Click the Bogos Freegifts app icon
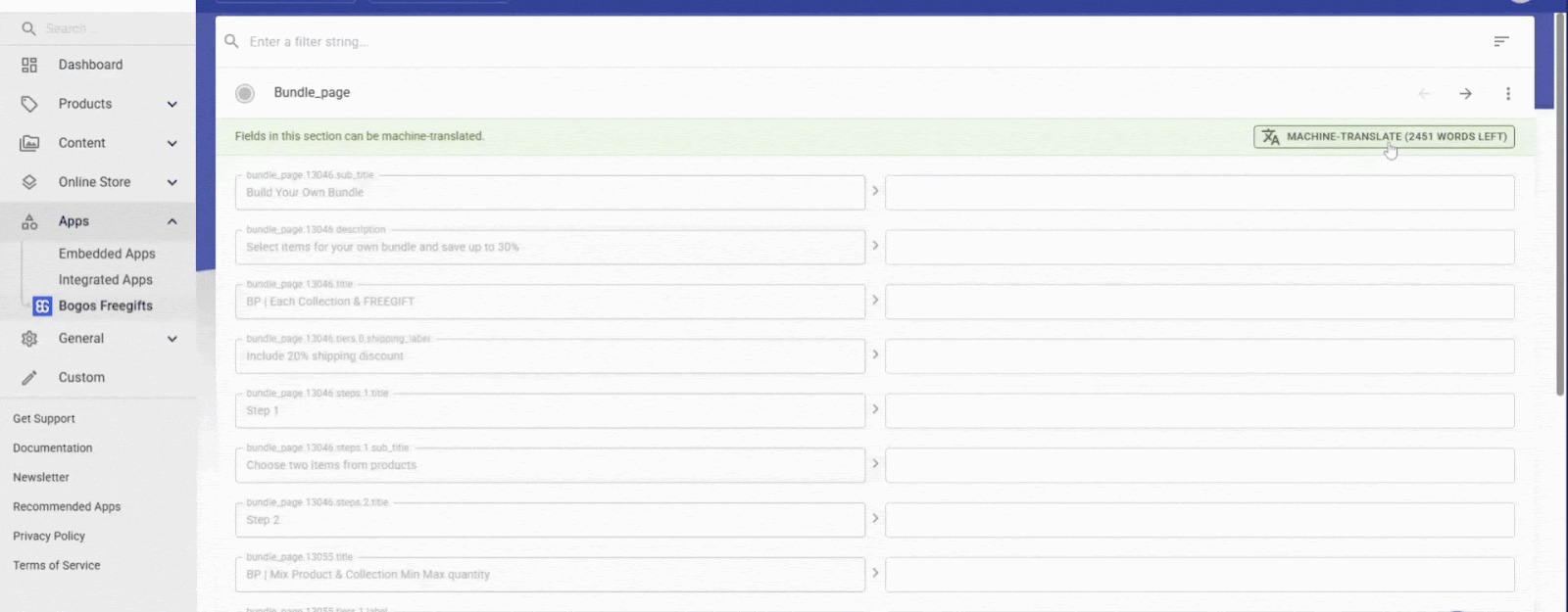 (x=42, y=306)
